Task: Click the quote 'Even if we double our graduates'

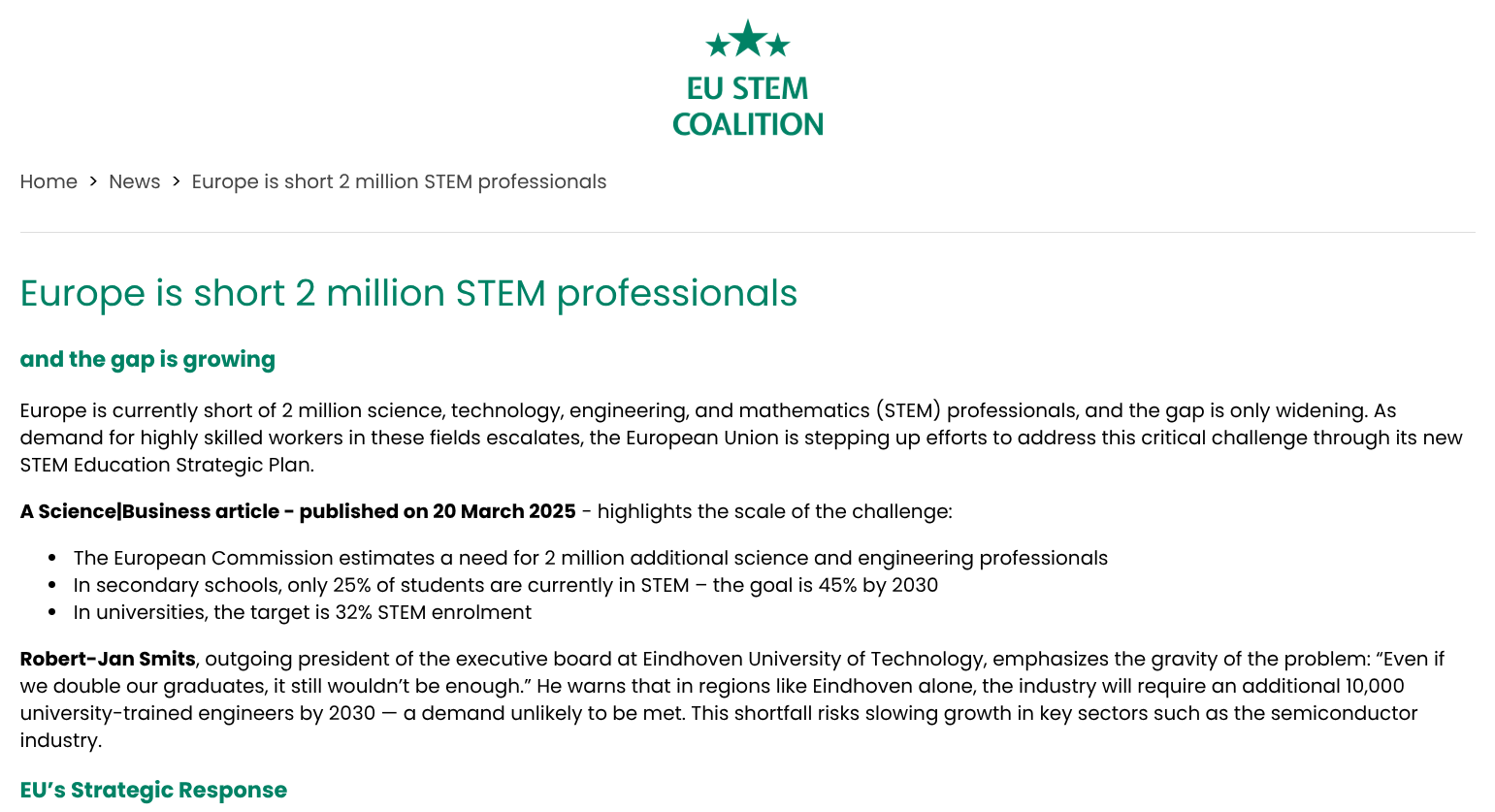Action: pos(732,672)
